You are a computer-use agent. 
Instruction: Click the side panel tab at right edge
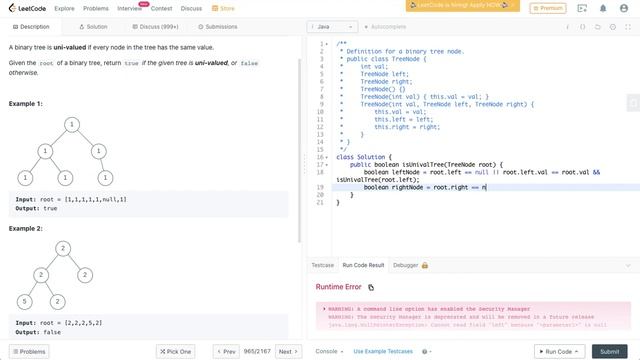(x=633, y=103)
